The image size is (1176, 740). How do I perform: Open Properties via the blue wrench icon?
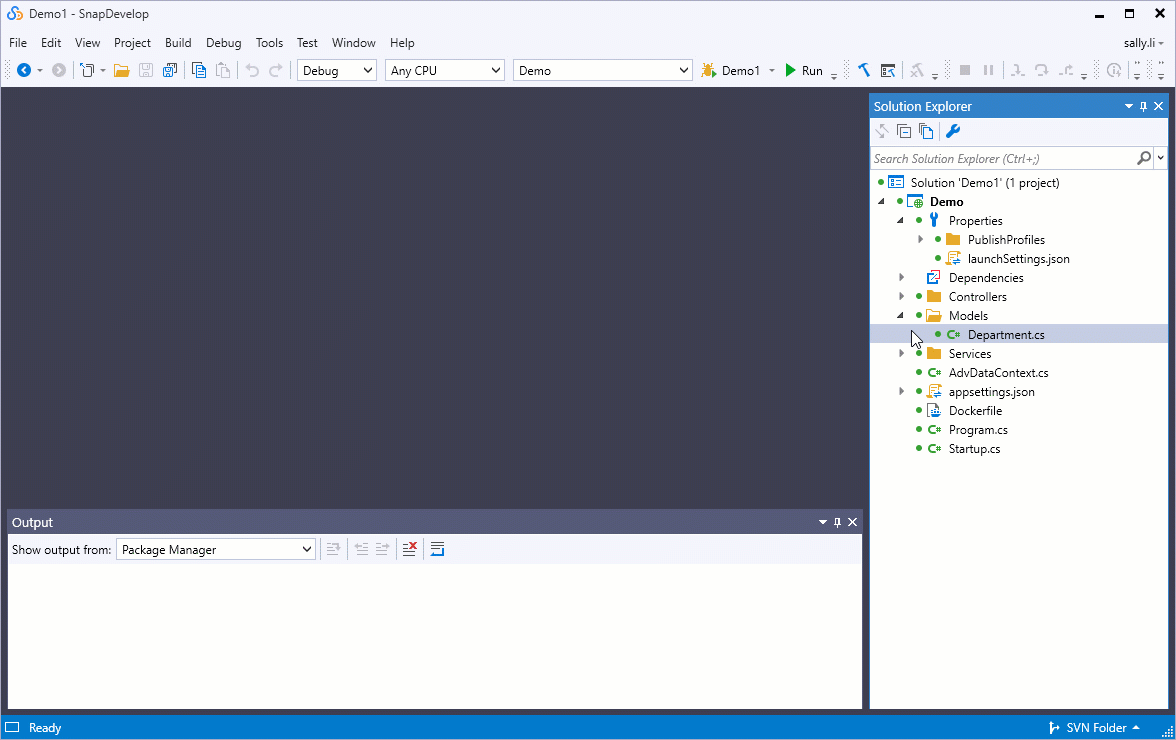[x=952, y=131]
